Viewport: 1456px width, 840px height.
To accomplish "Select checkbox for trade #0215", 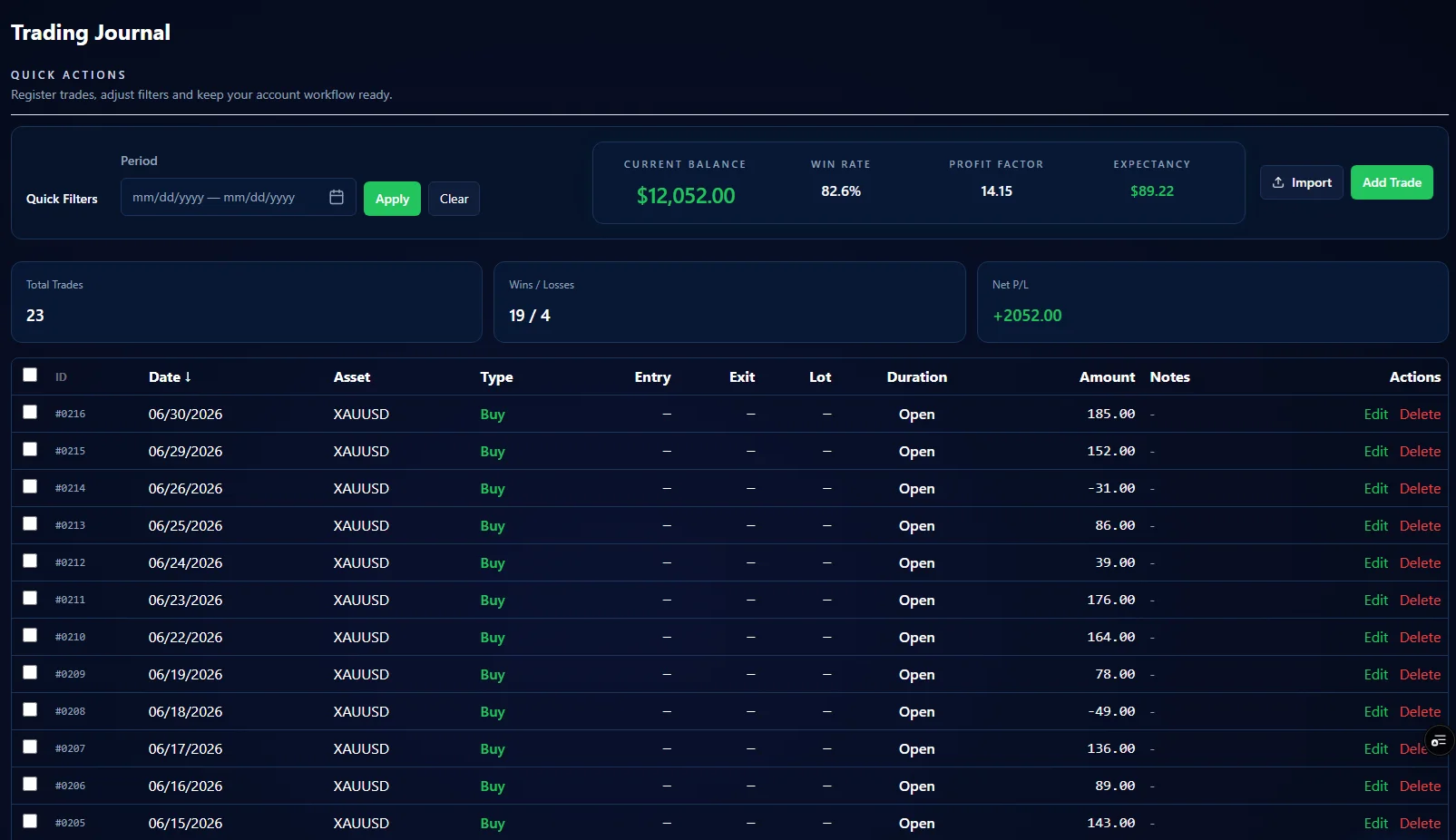I will pyautogui.click(x=30, y=449).
